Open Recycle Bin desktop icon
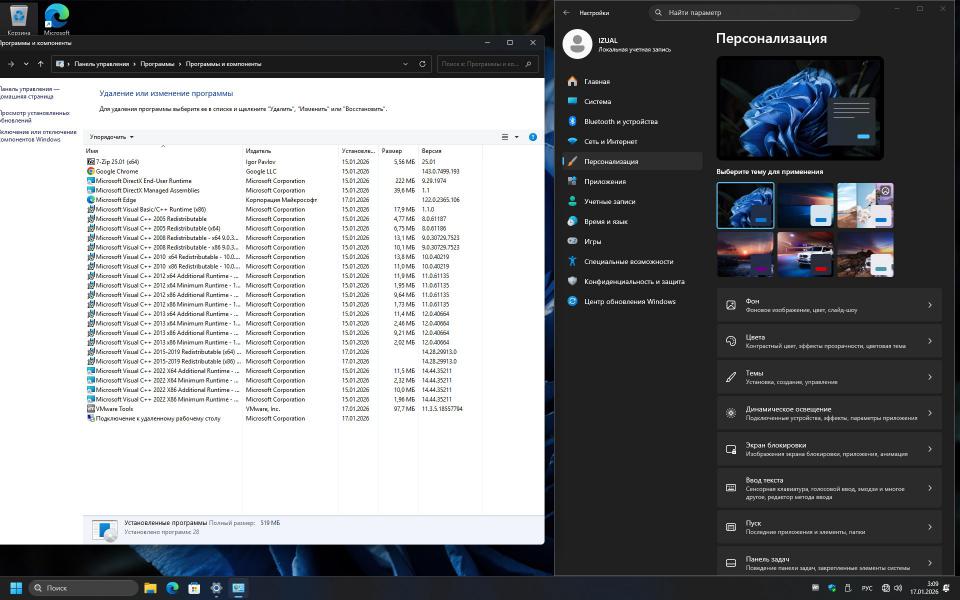This screenshot has height=600, width=960. click(x=19, y=18)
